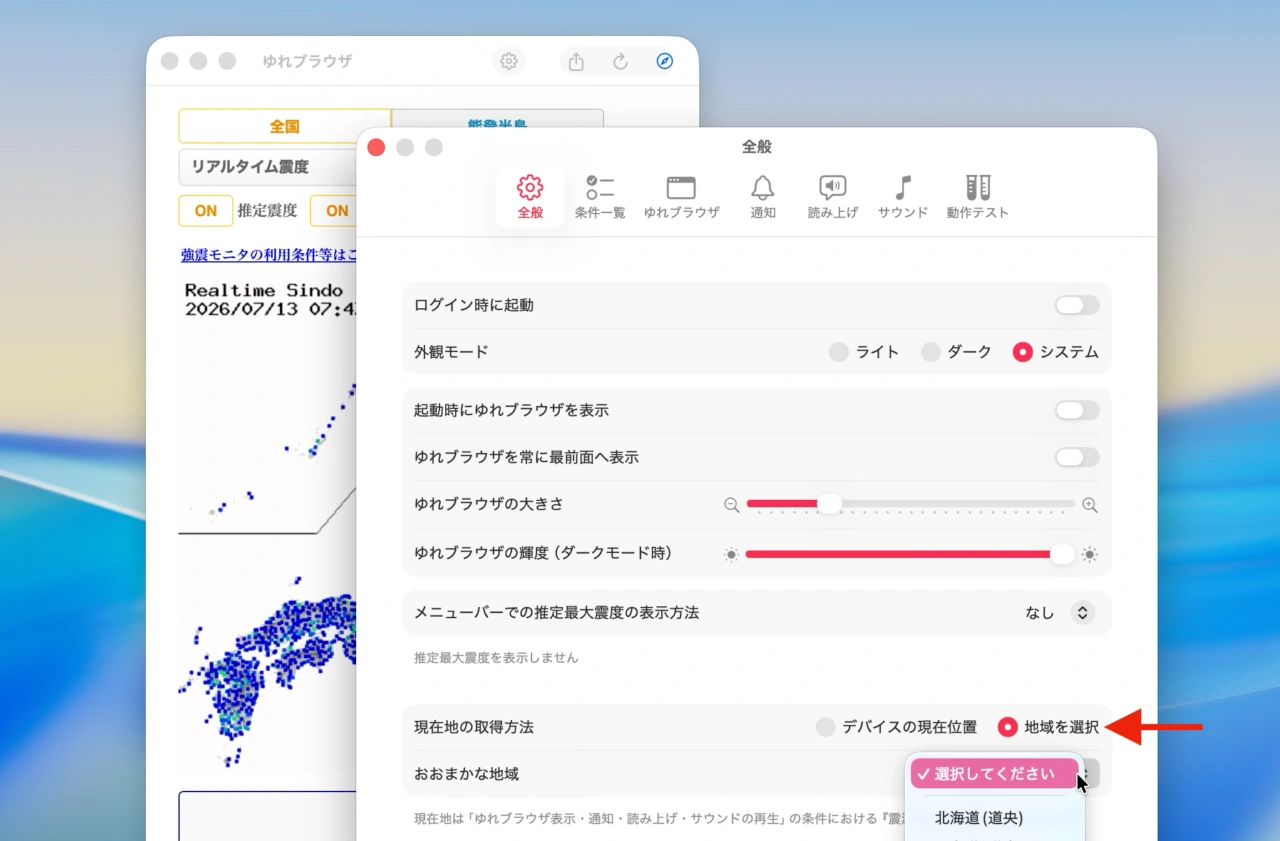Open the サウンド sound tab
The image size is (1280, 841).
(x=903, y=197)
